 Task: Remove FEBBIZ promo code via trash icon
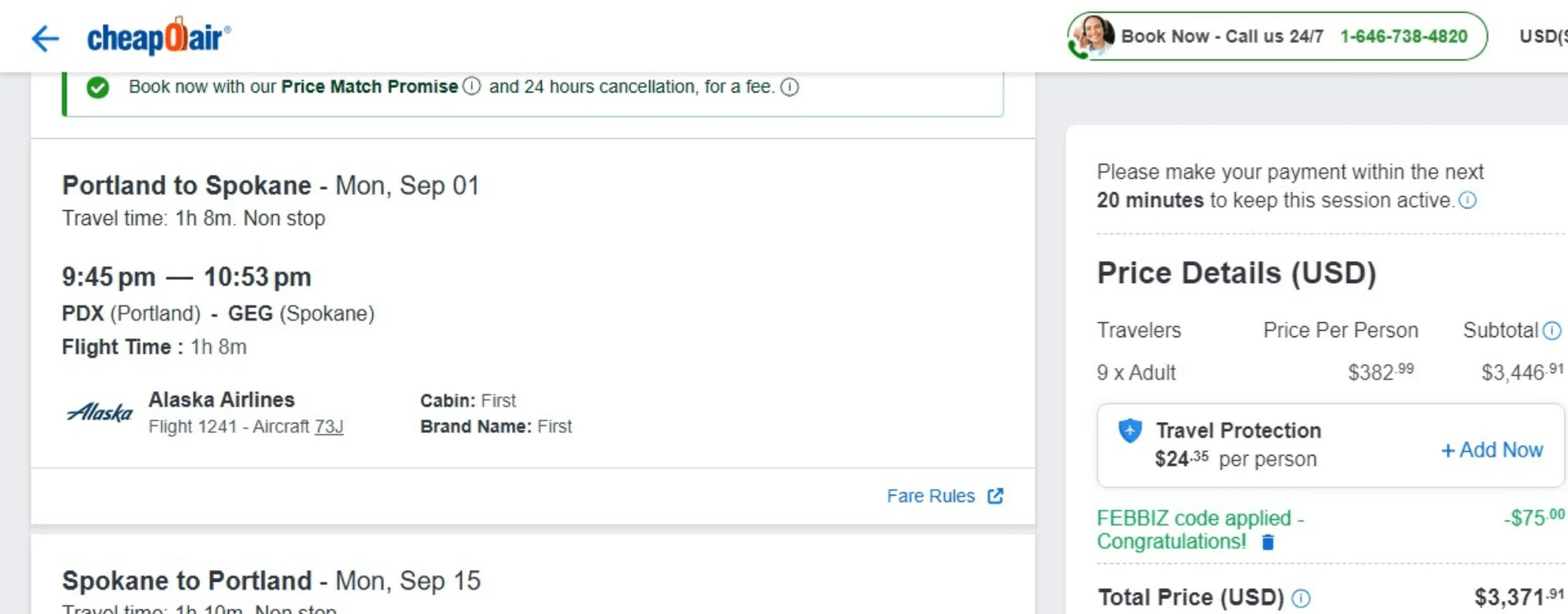[x=1268, y=542]
